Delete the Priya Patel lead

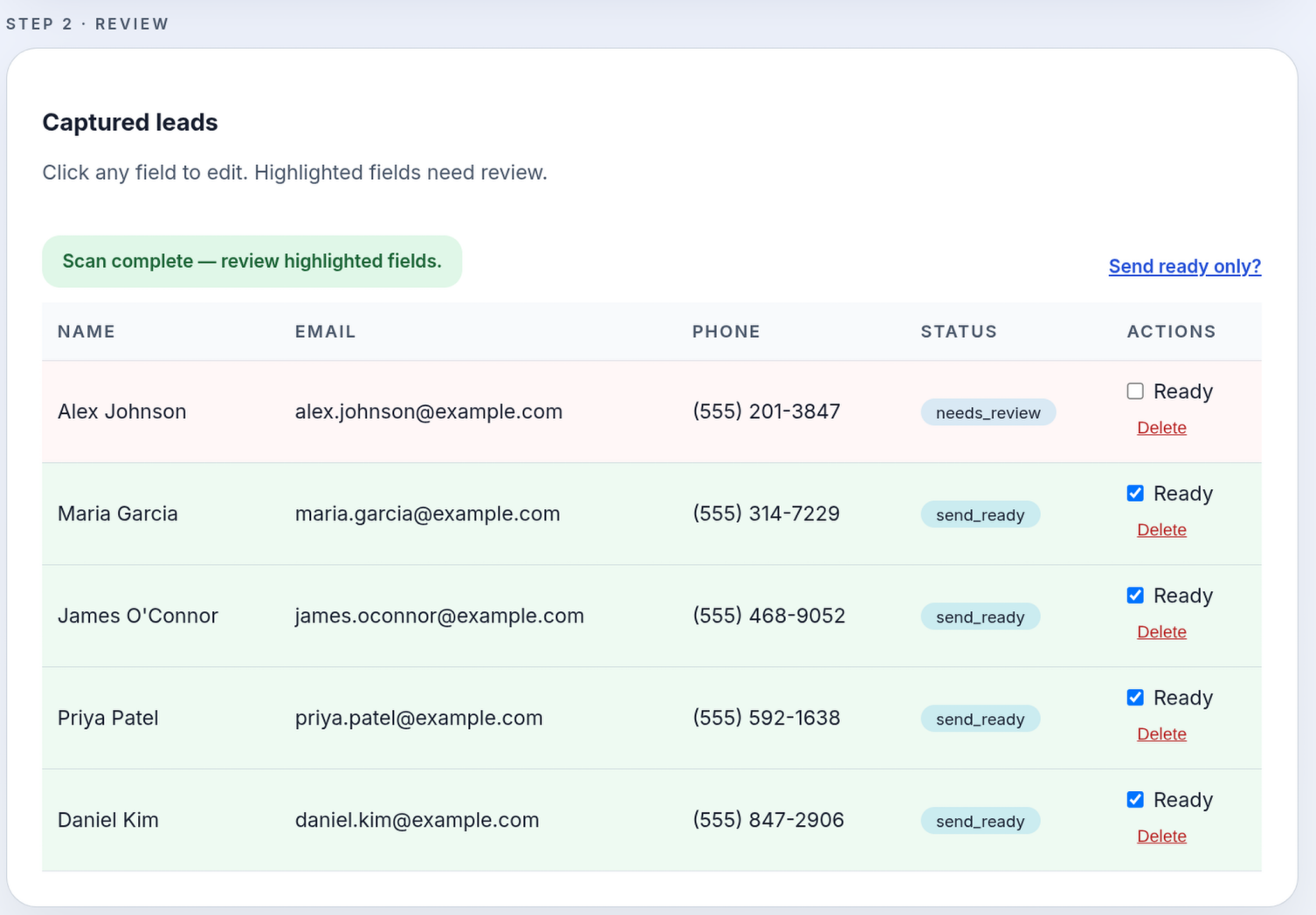tap(1161, 734)
